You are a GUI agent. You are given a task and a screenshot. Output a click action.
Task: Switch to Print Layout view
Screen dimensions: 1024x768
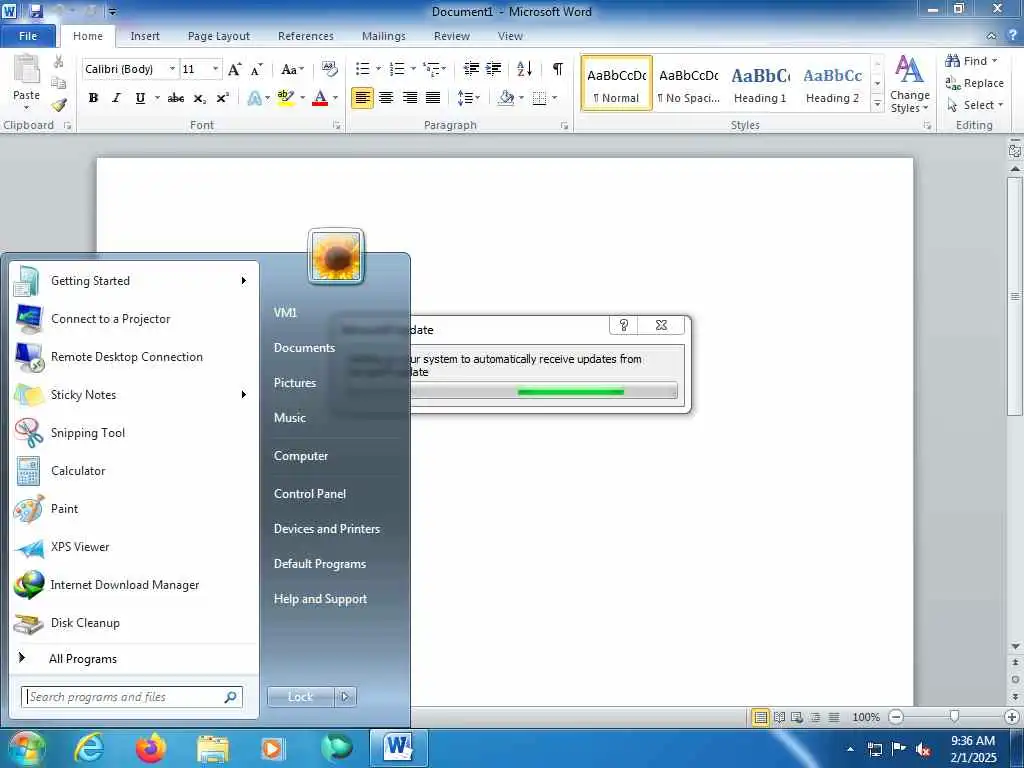click(x=760, y=717)
